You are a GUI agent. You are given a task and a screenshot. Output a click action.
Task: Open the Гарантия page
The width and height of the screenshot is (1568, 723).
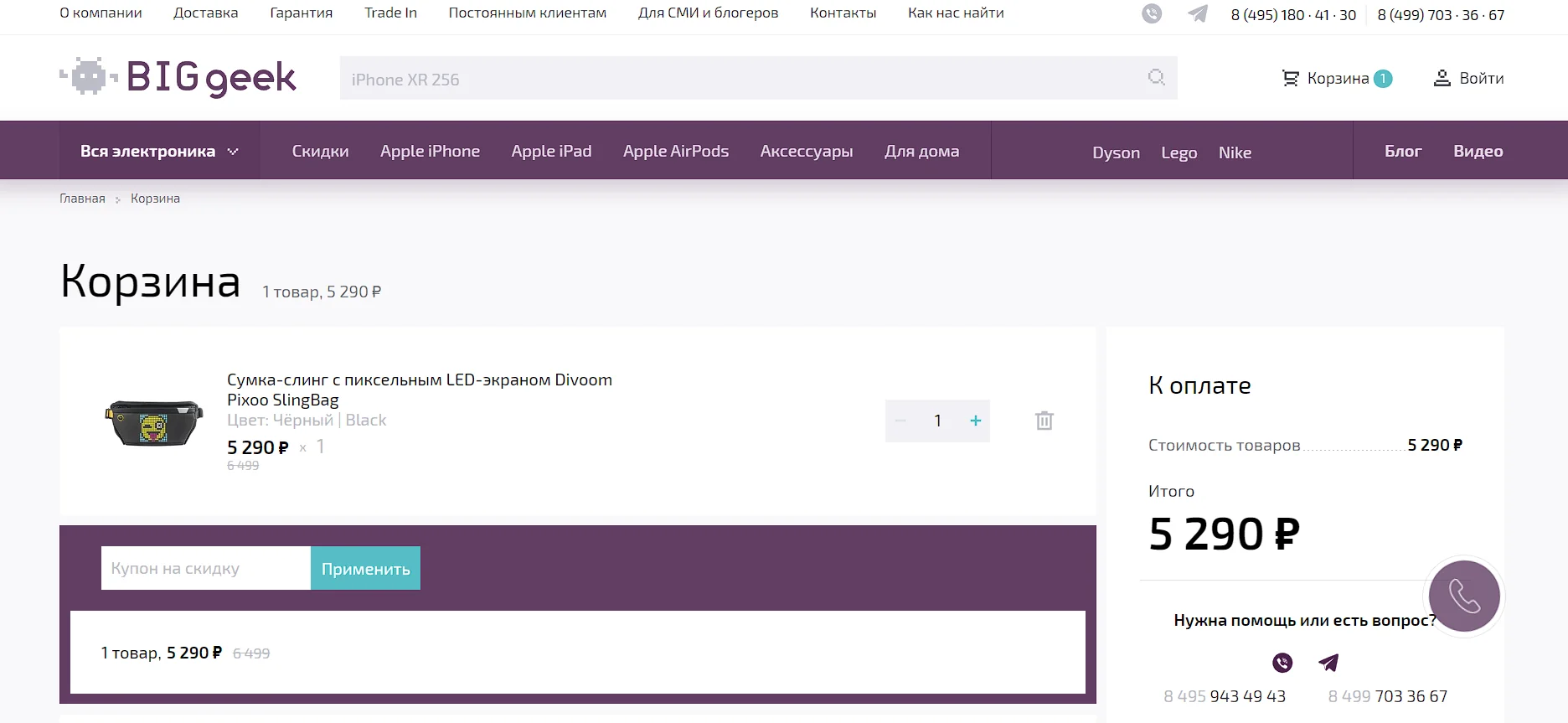point(302,13)
